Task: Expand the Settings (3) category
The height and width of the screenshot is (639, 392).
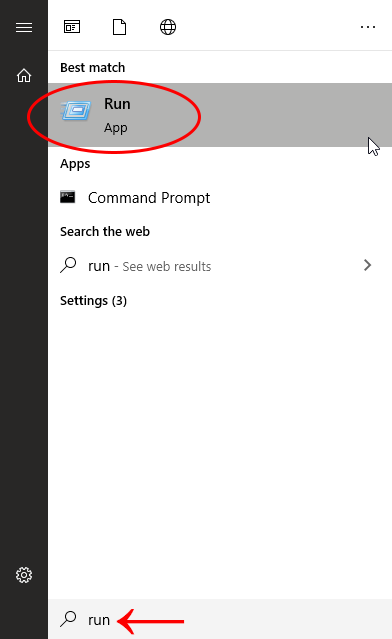Action: point(93,301)
